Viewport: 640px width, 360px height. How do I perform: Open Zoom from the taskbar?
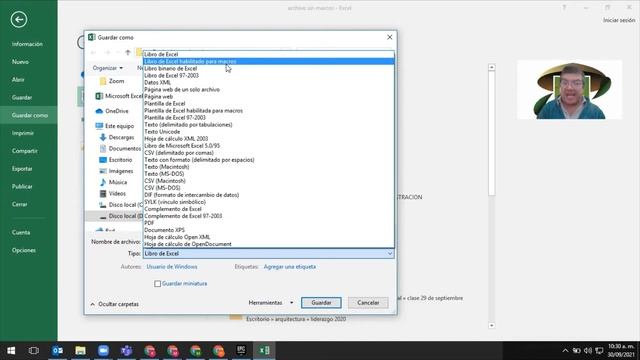(x=103, y=351)
